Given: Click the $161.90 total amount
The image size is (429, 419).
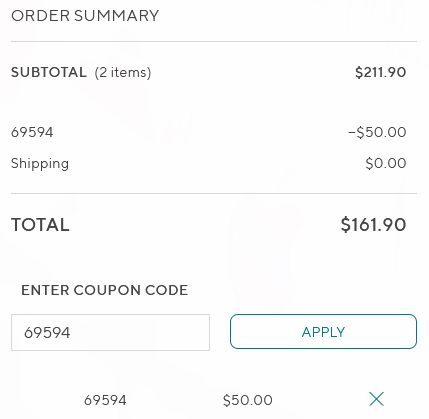Looking at the screenshot, I should [373, 224].
